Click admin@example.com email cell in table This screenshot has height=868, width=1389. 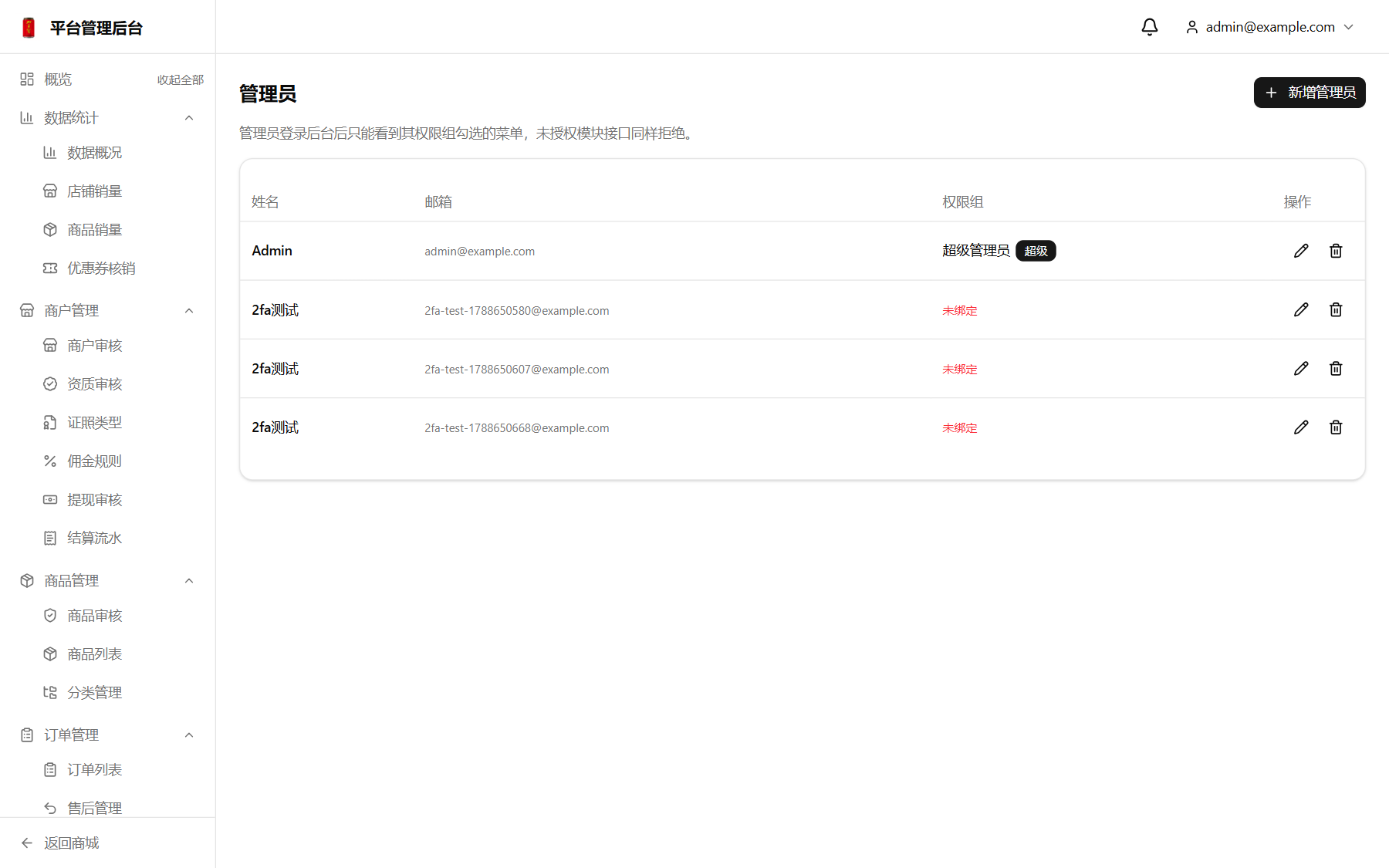(479, 252)
